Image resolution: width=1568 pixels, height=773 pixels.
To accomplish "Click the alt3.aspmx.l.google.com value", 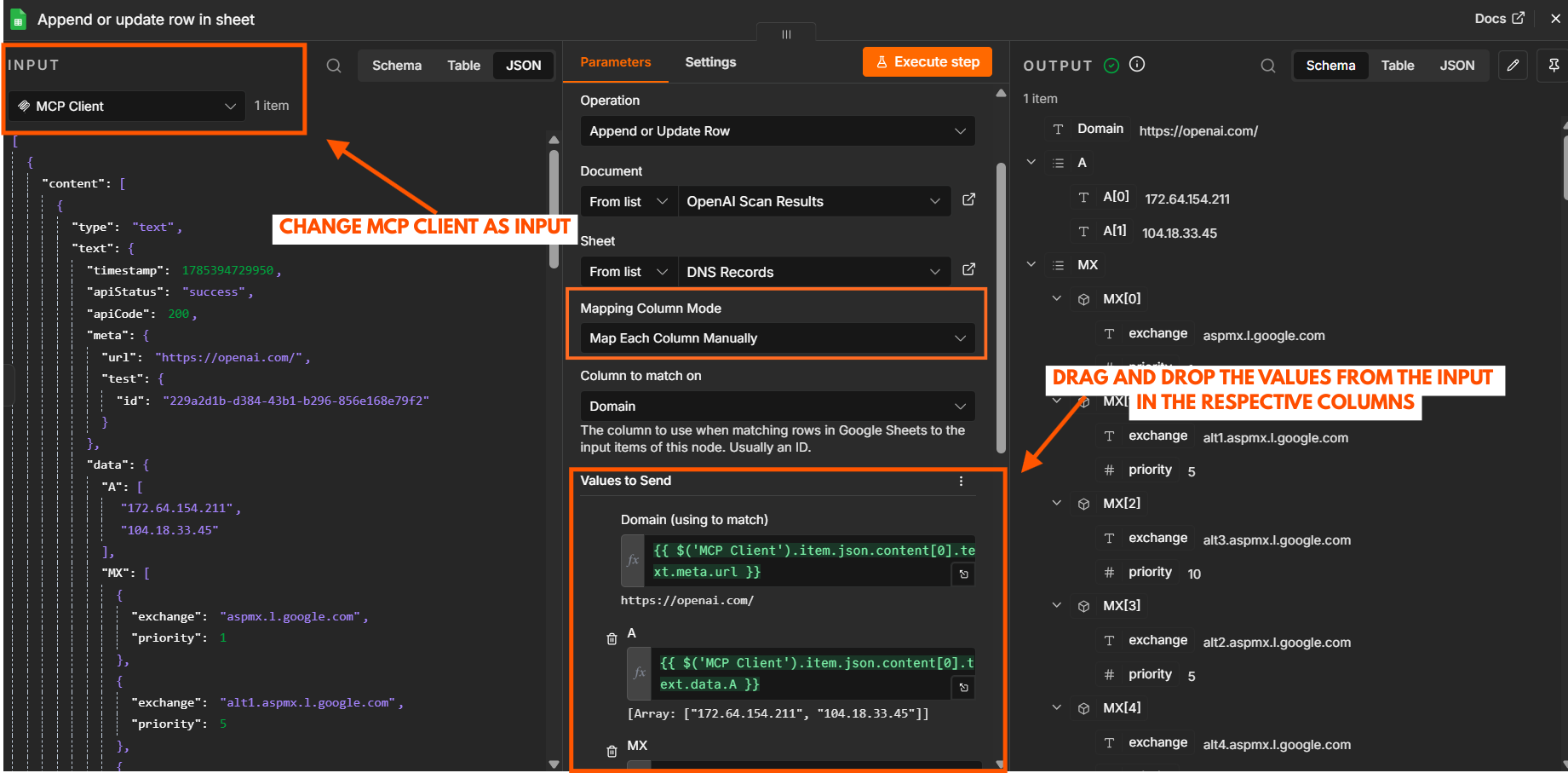I will tap(1277, 540).
